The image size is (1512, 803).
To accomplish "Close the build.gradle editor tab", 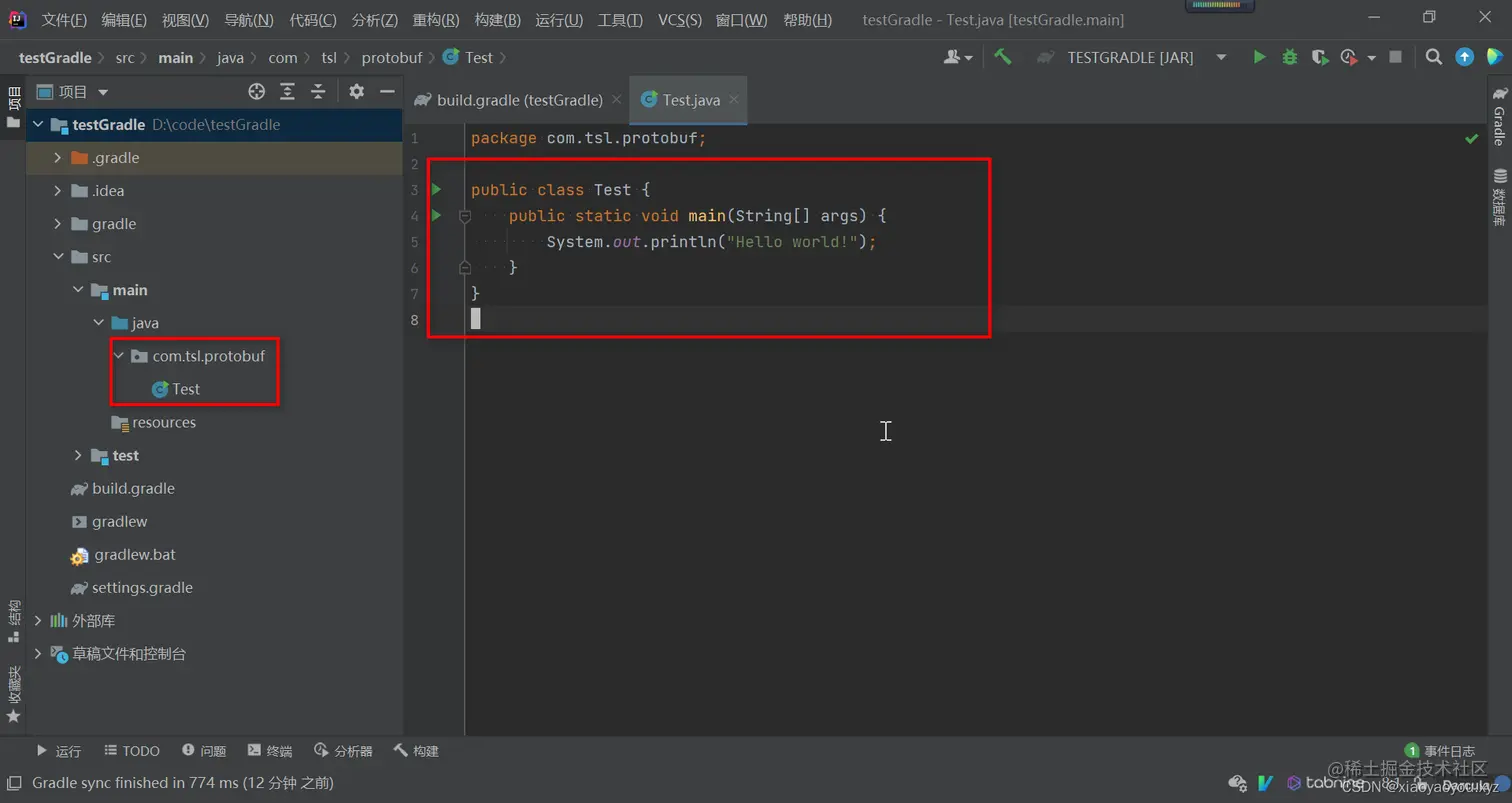I will coord(616,99).
